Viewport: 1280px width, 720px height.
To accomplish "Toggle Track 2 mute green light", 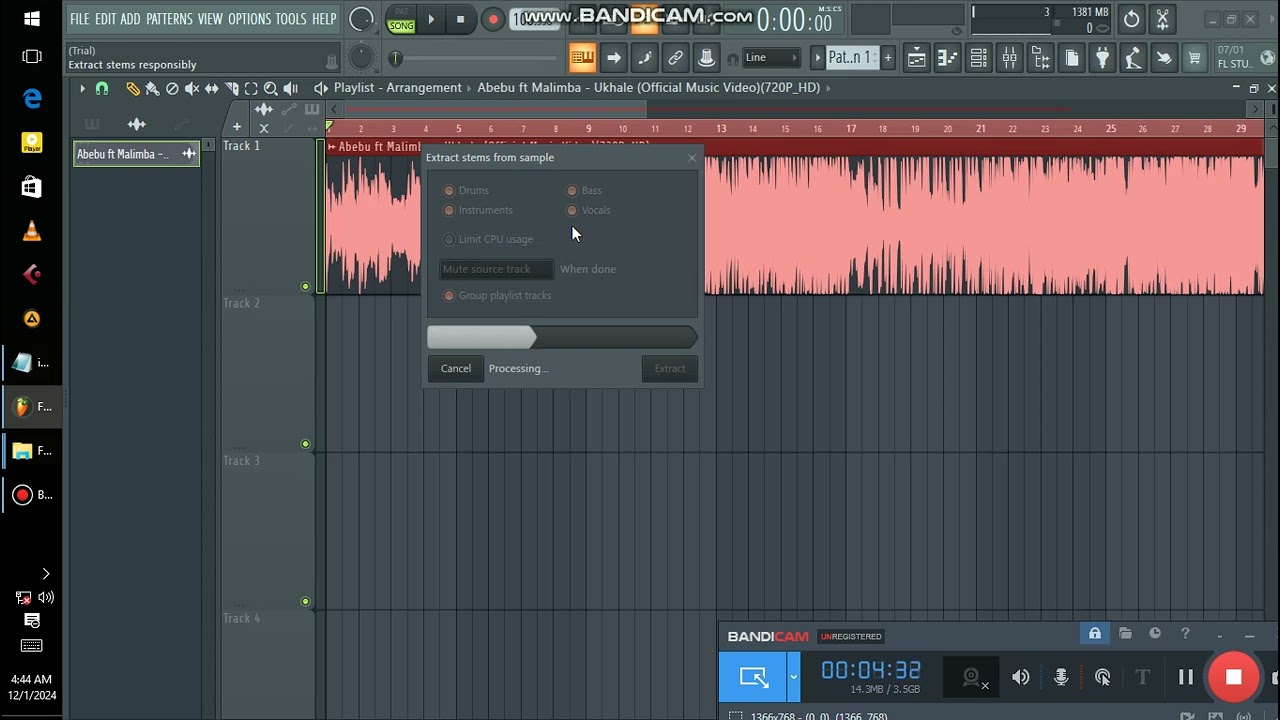I will (x=305, y=444).
